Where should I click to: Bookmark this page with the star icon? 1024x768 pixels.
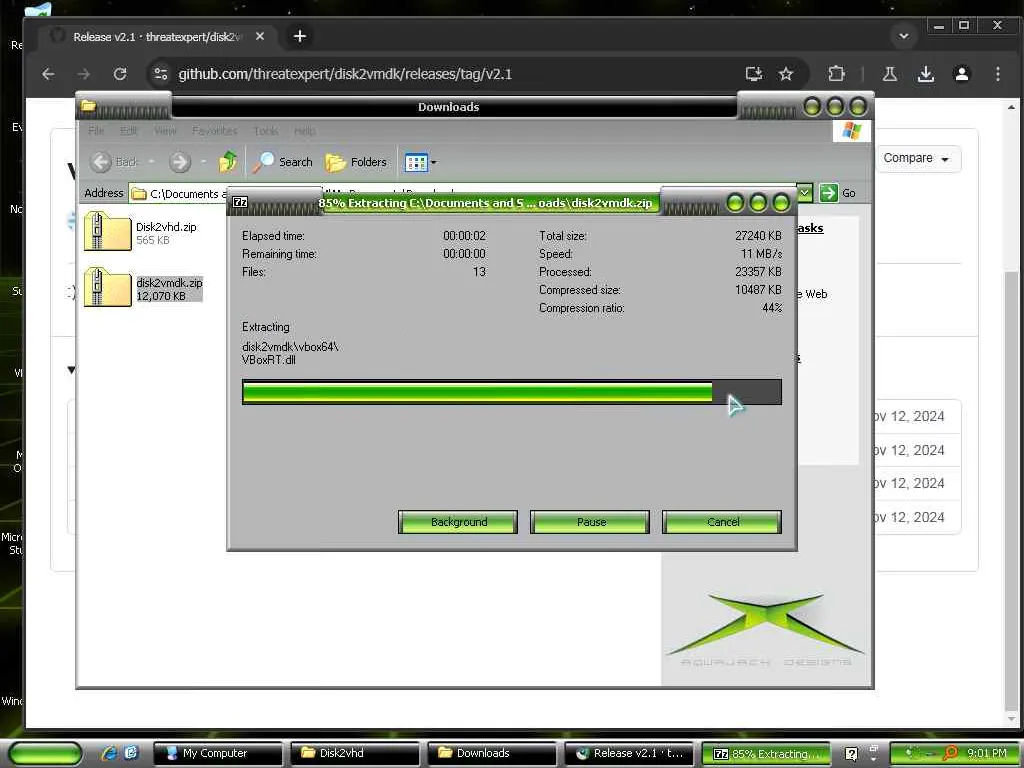point(786,74)
